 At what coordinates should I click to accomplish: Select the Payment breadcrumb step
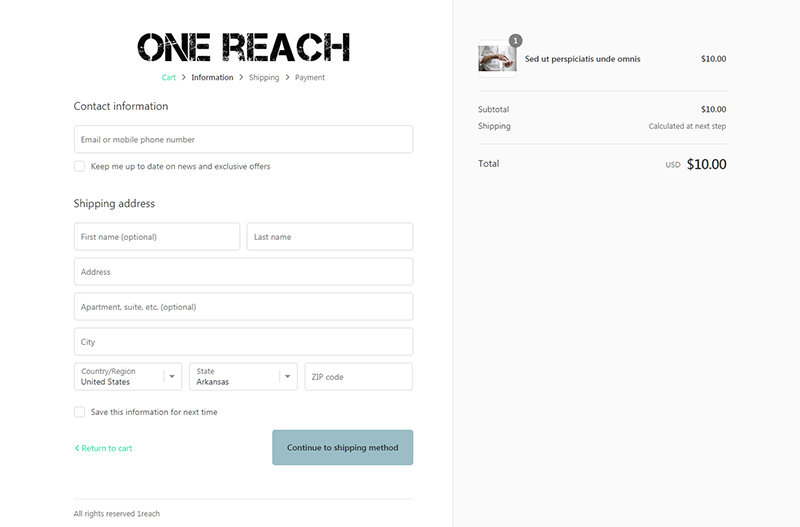310,77
